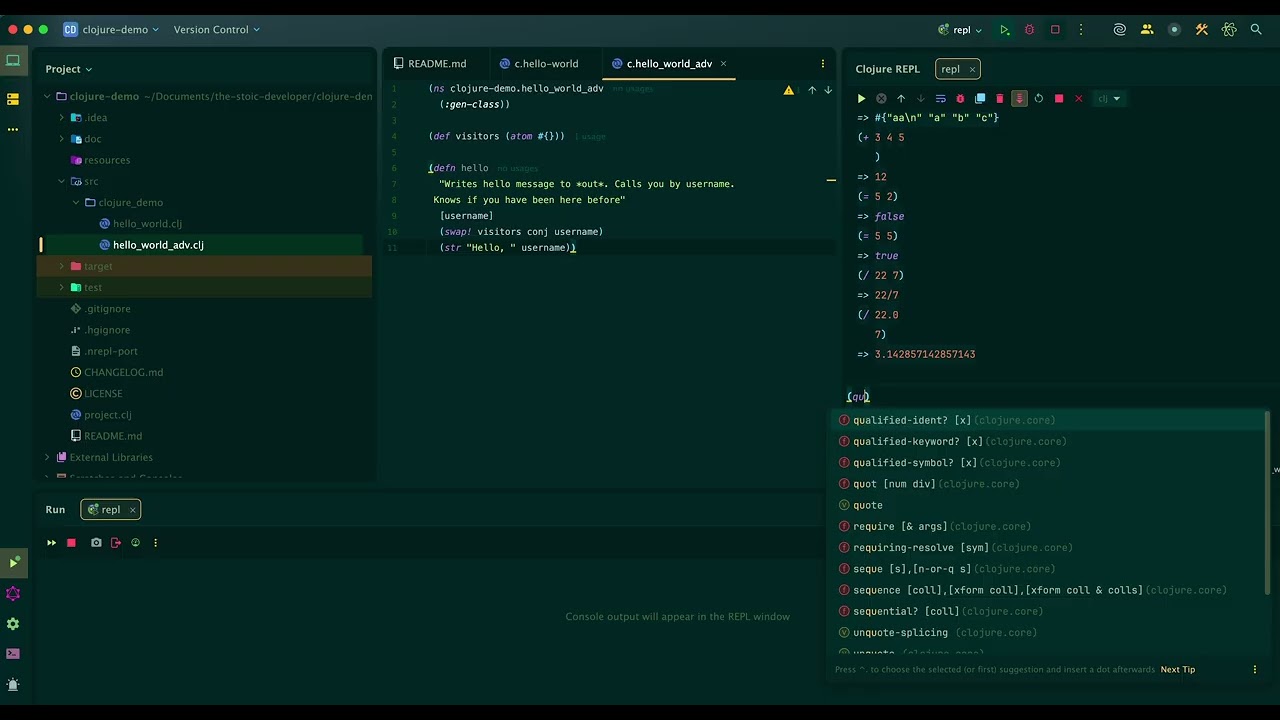Choose the requiring-resolve [sym] completion suggestion
Viewport: 1280px width, 720px height.
point(1047,548)
